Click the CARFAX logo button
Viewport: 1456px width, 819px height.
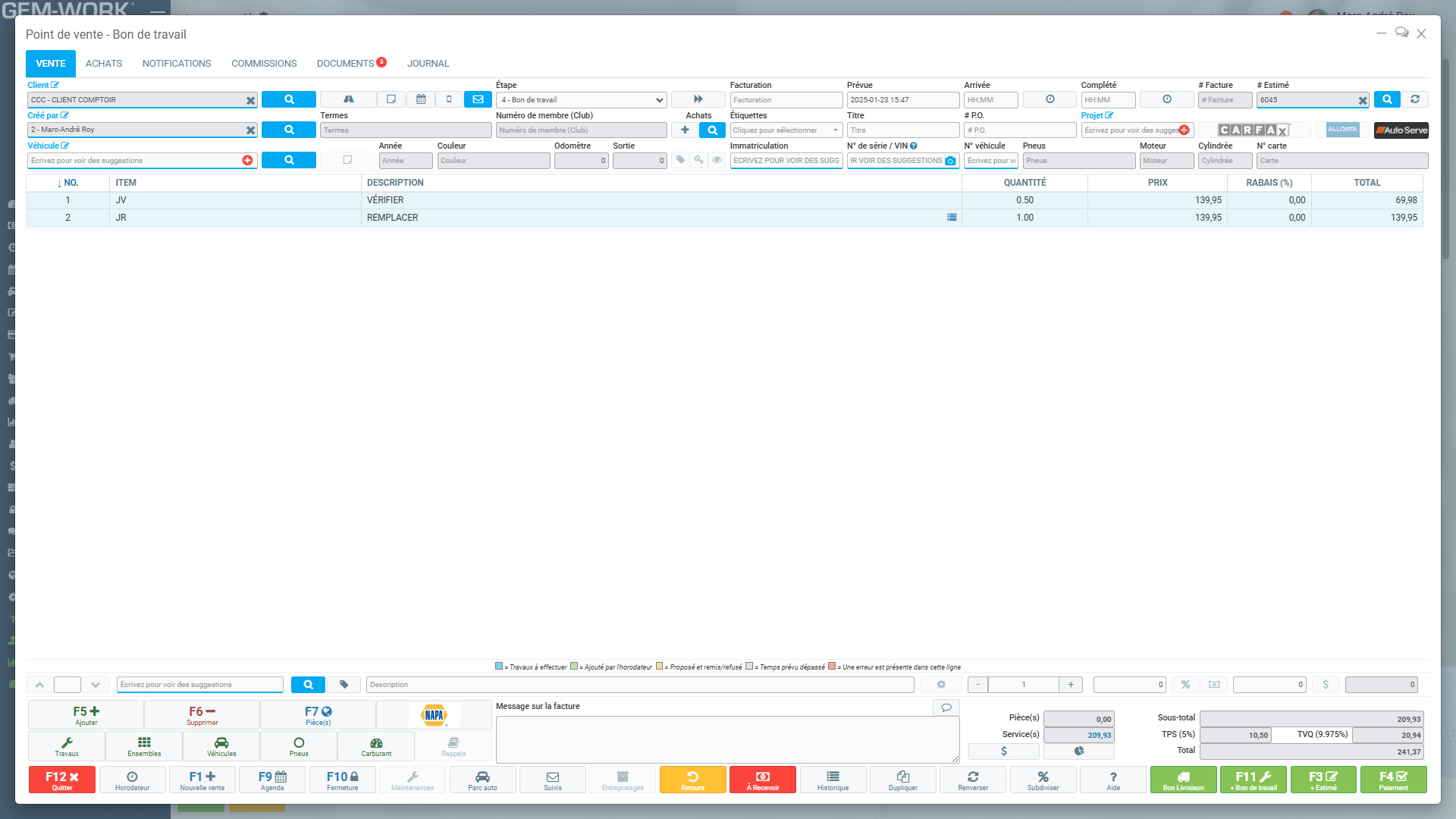pyautogui.click(x=1254, y=130)
